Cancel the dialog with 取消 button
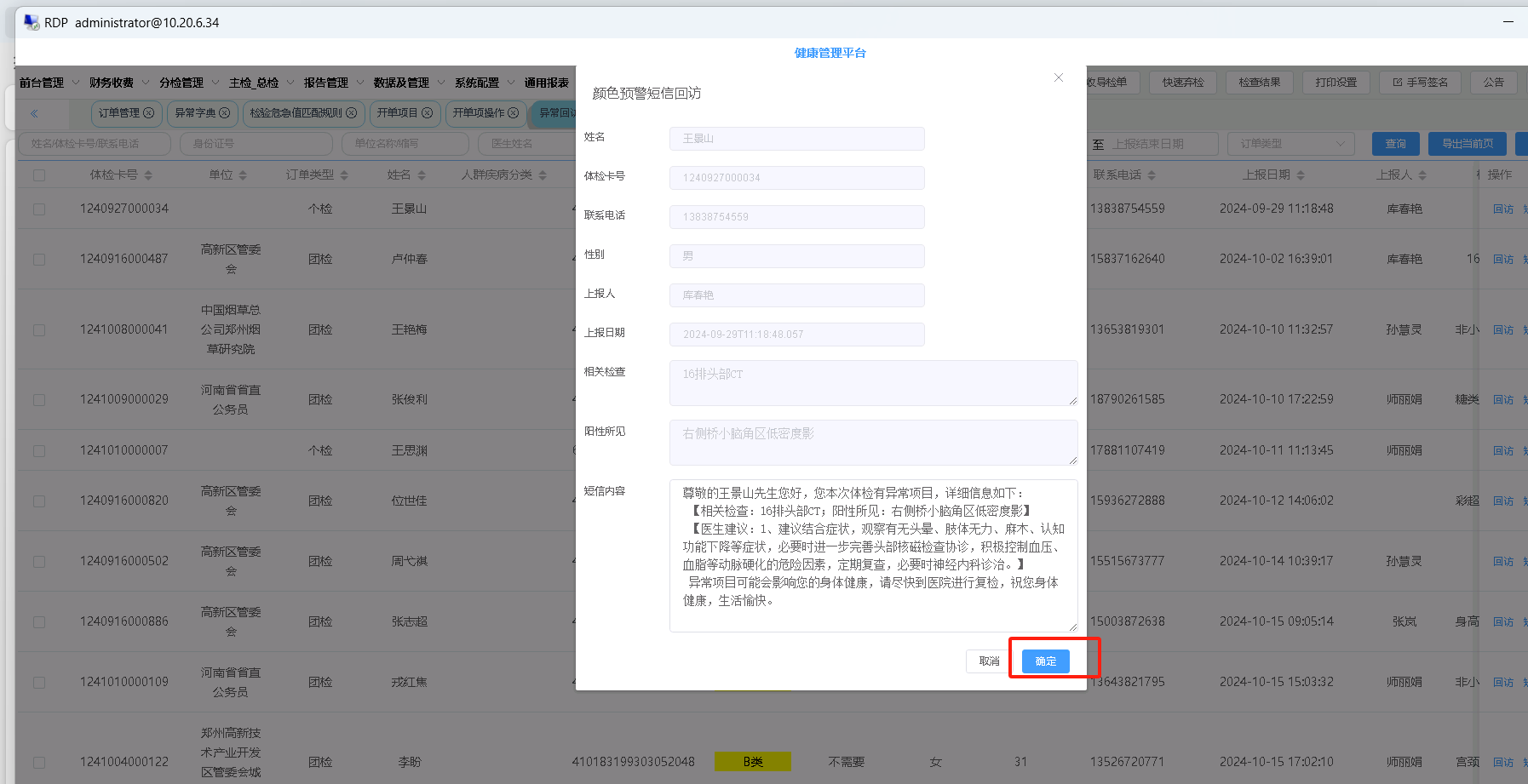The image size is (1528, 784). 989,661
